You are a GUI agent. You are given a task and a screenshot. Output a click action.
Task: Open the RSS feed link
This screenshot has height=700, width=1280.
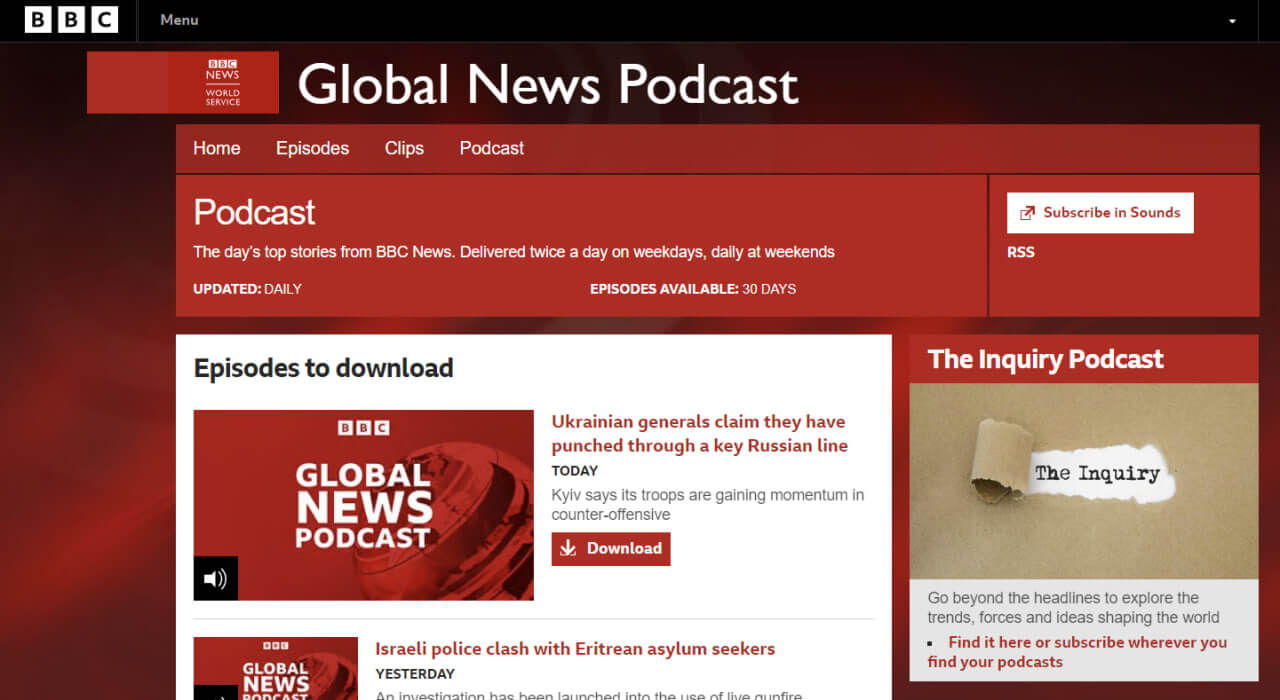pyautogui.click(x=1020, y=252)
